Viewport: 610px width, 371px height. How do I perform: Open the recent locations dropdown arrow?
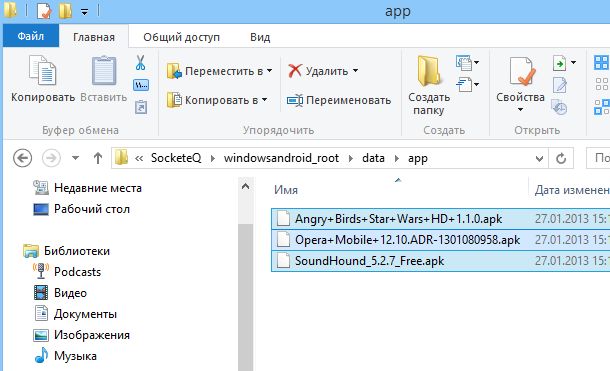tap(75, 158)
